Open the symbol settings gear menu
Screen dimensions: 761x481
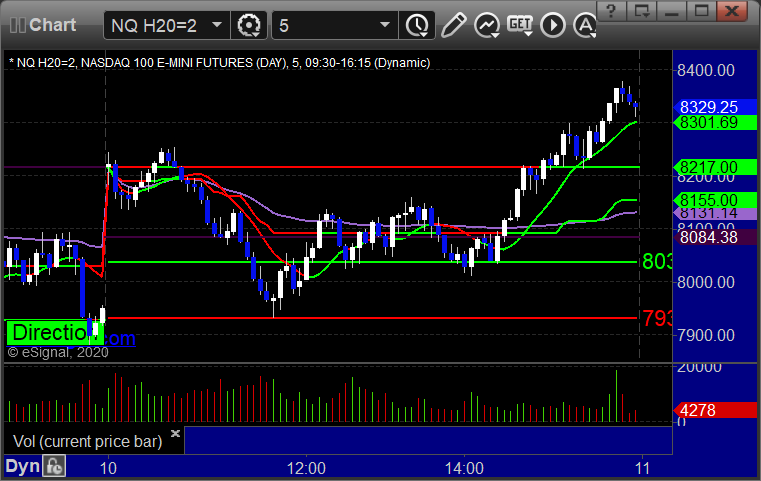[249, 25]
